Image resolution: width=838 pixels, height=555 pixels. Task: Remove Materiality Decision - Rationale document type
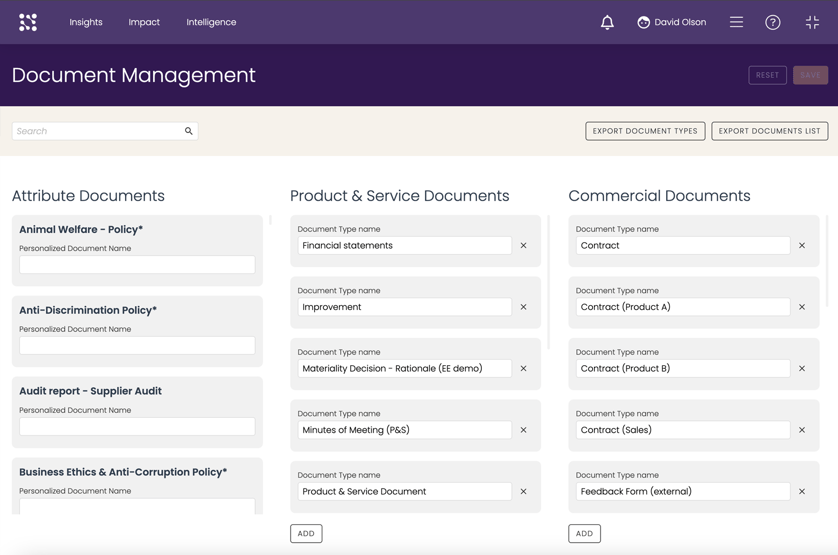[524, 368]
